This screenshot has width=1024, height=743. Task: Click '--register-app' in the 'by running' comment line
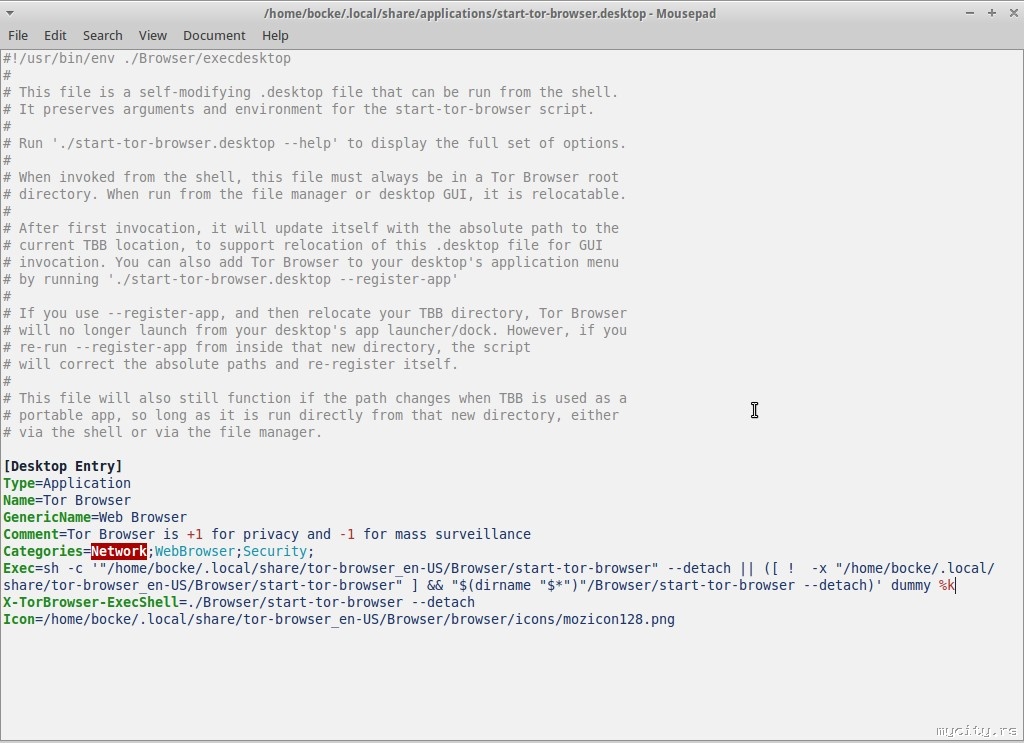tap(395, 279)
